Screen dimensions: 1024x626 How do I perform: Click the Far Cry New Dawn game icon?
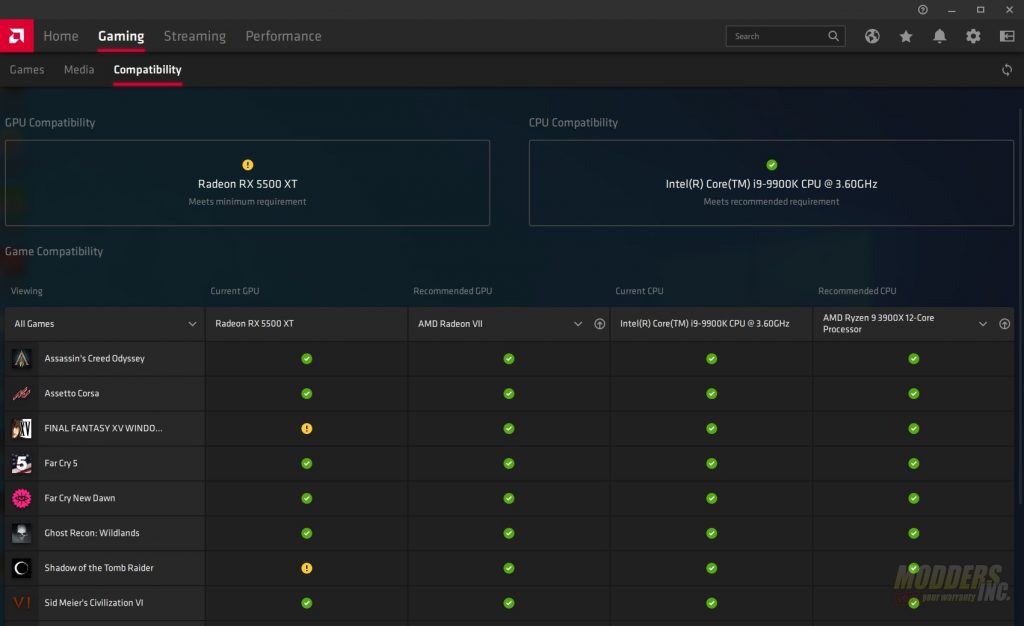coord(22,498)
